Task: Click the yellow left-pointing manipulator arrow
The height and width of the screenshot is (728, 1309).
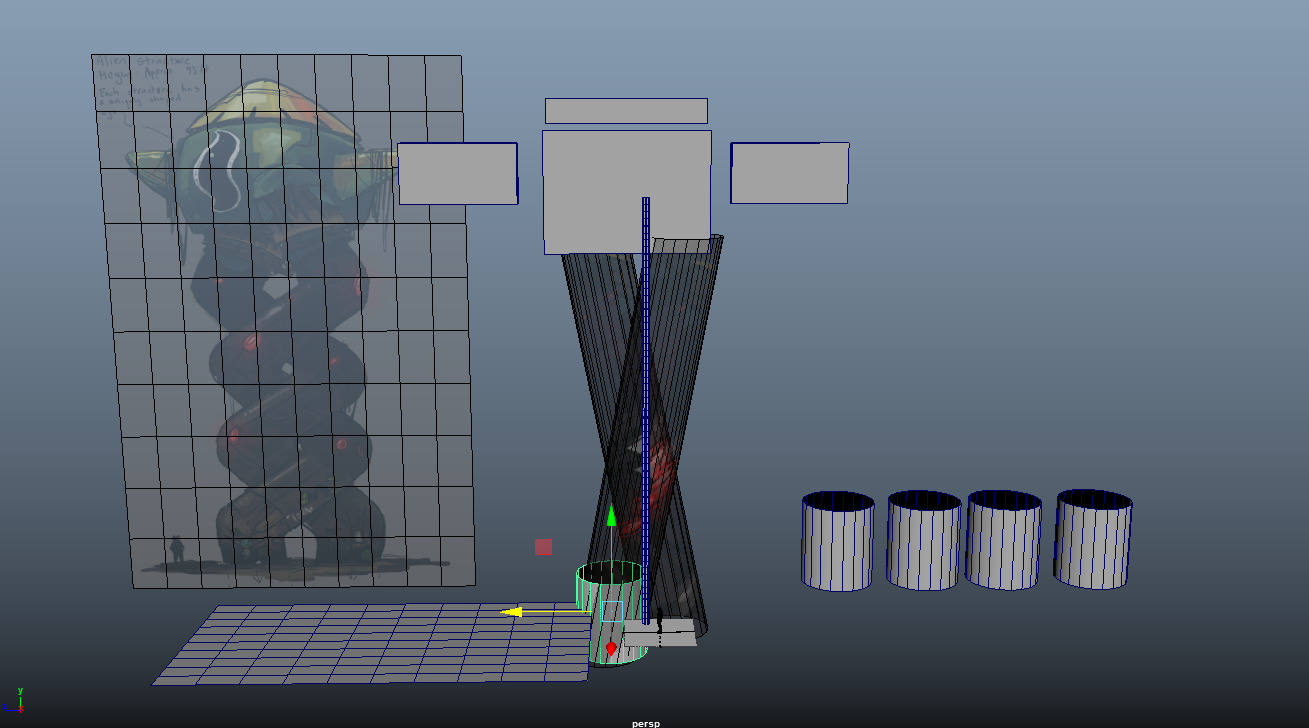Action: tap(511, 611)
